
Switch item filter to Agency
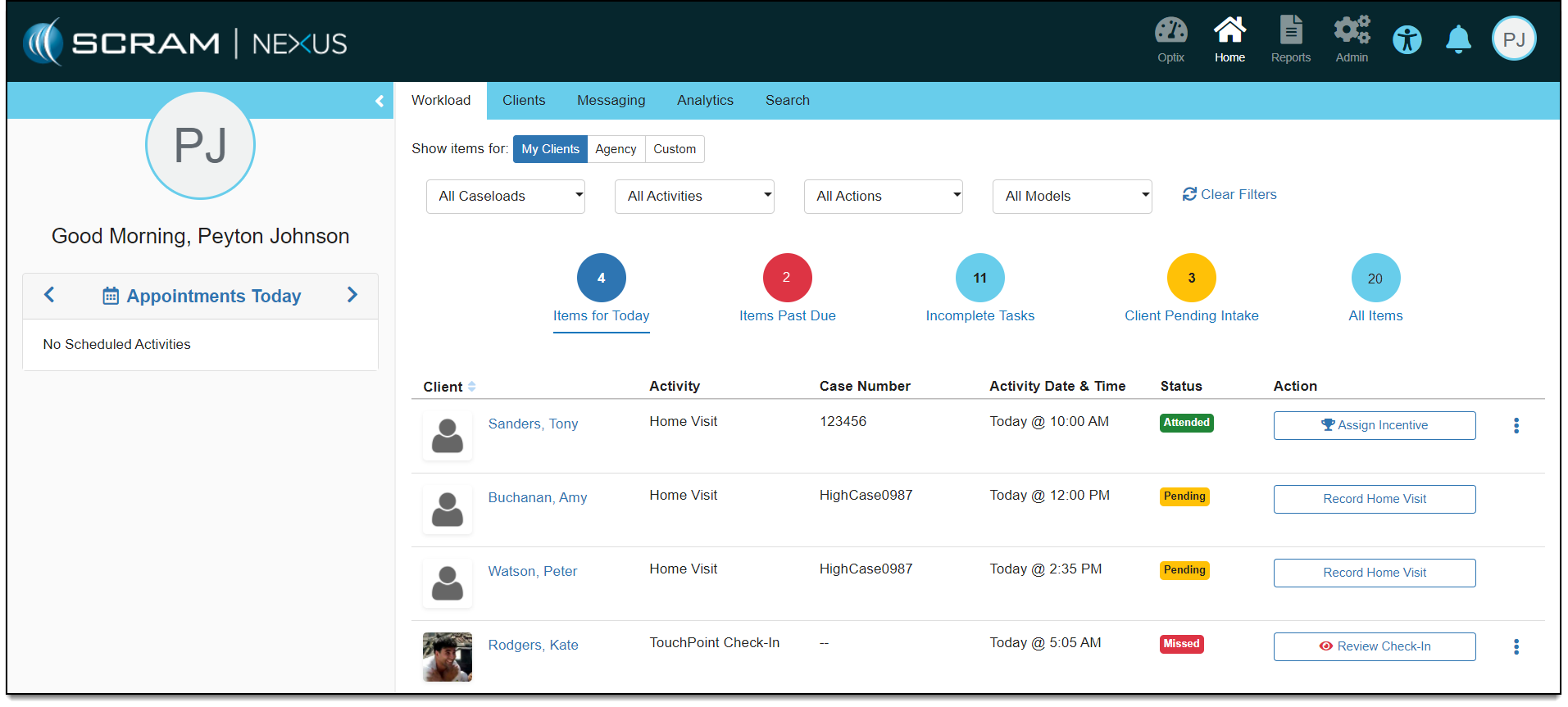[x=616, y=149]
